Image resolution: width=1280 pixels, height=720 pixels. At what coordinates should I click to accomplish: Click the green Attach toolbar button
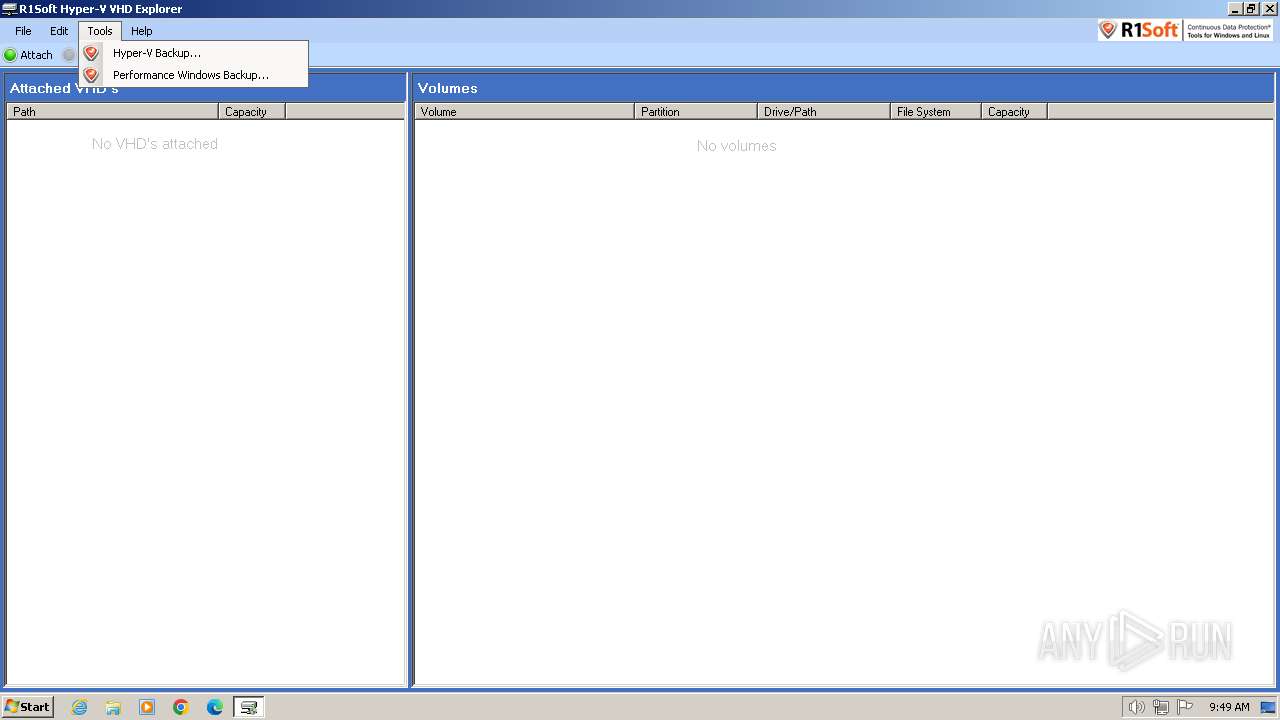(28, 55)
